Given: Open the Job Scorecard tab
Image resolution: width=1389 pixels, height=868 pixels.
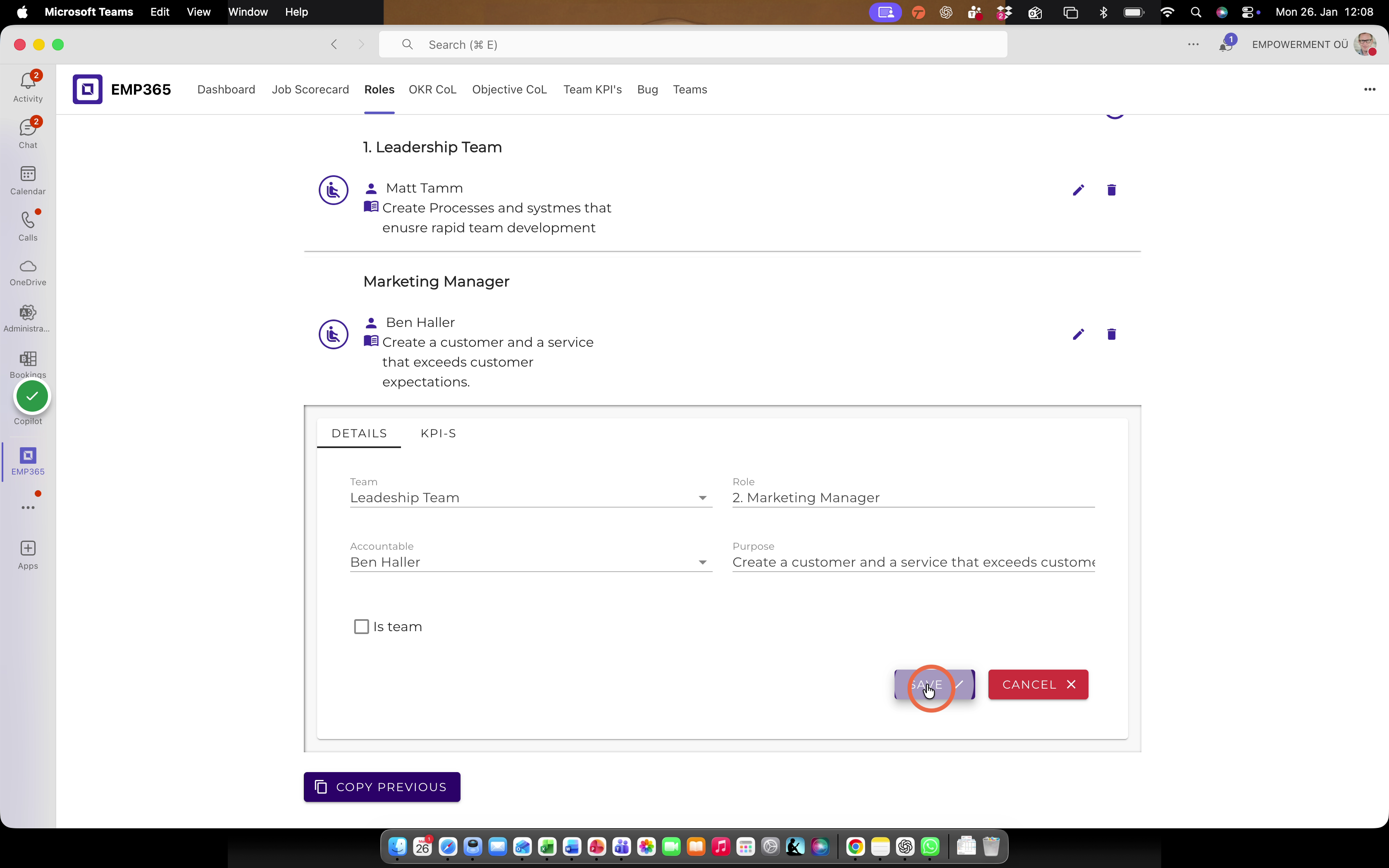Looking at the screenshot, I should pos(310,90).
